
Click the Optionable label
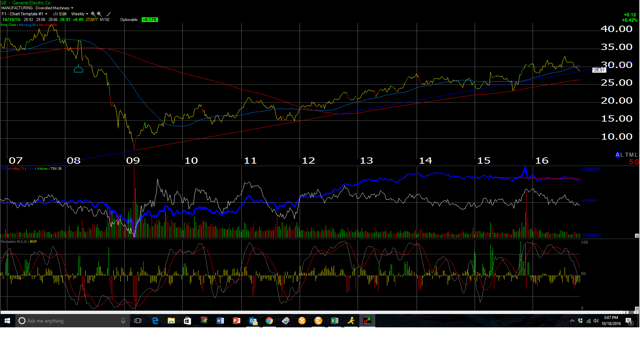coord(129,20)
